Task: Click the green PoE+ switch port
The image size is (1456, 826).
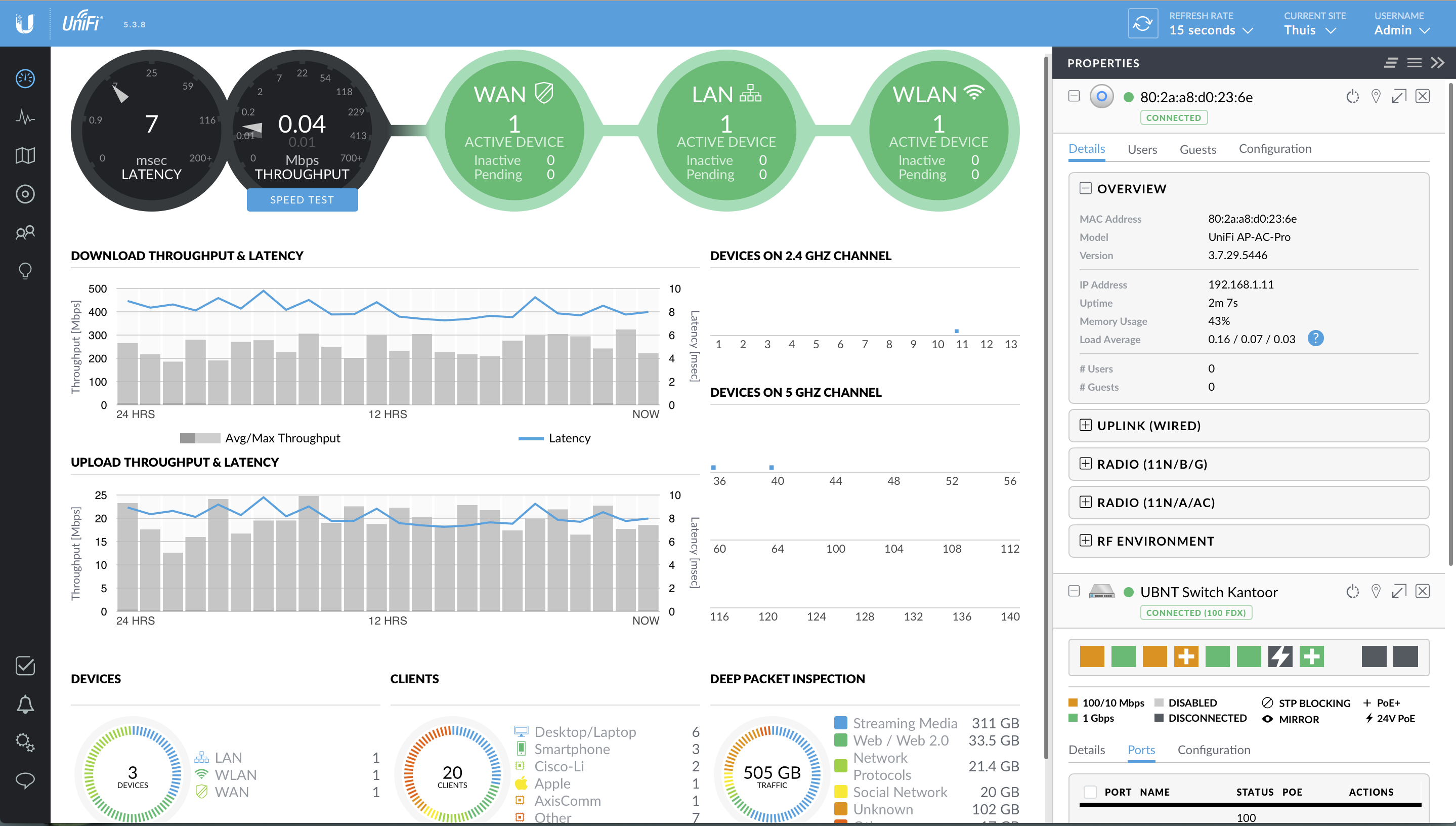Action: [x=1311, y=656]
